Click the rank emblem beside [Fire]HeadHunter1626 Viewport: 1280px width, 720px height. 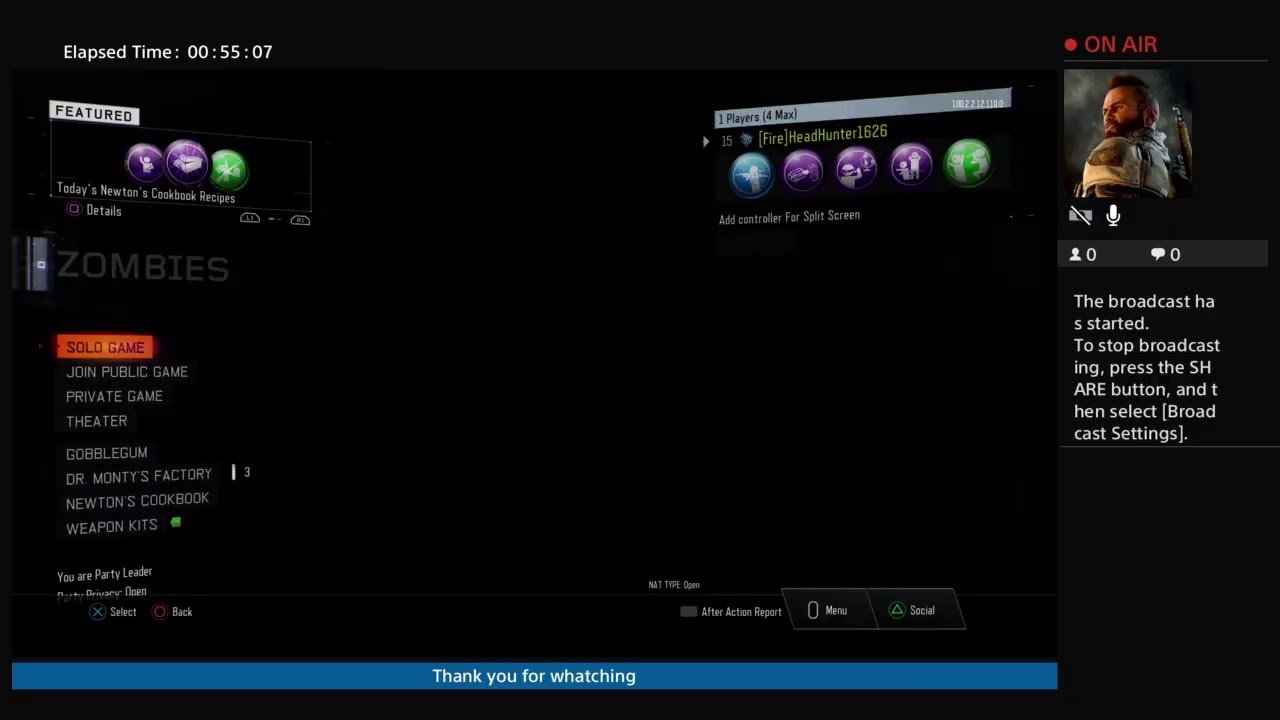pos(746,140)
